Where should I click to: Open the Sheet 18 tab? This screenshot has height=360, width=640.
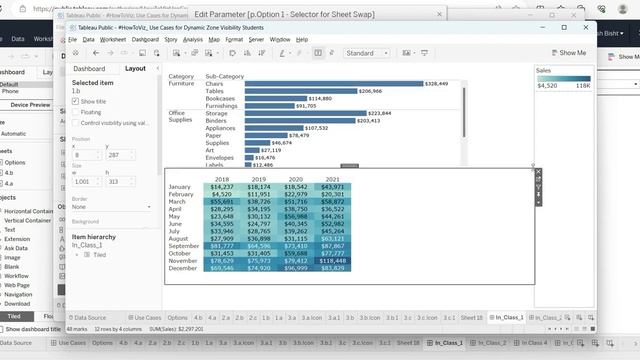472,318
